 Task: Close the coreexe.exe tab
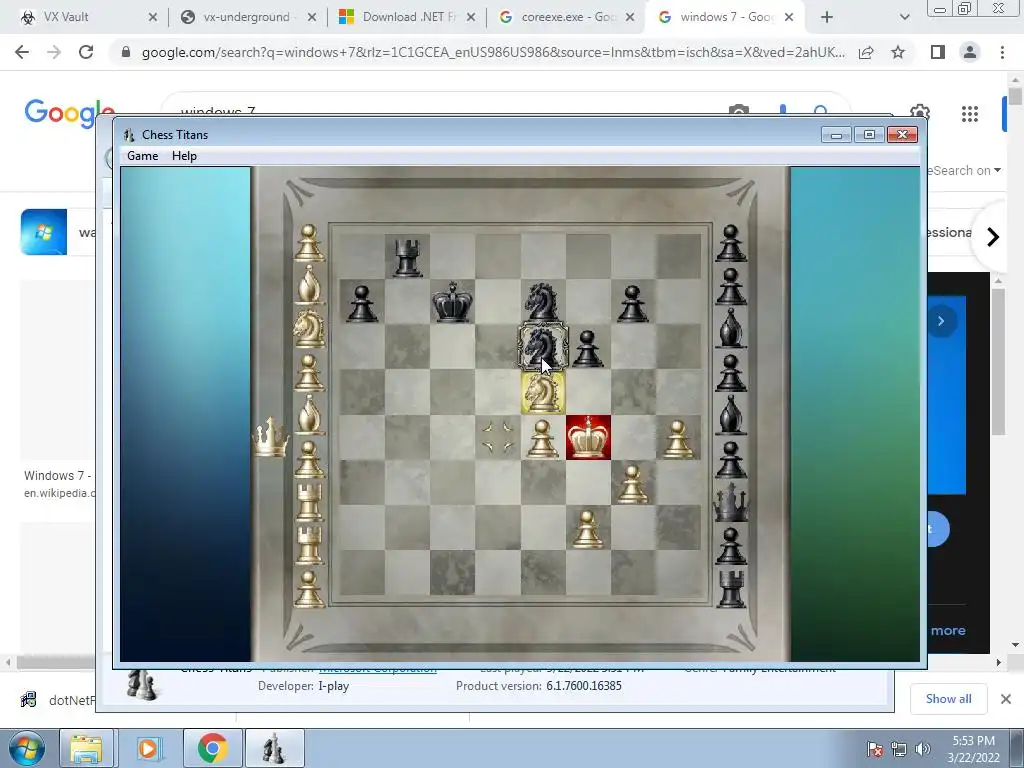(x=630, y=17)
